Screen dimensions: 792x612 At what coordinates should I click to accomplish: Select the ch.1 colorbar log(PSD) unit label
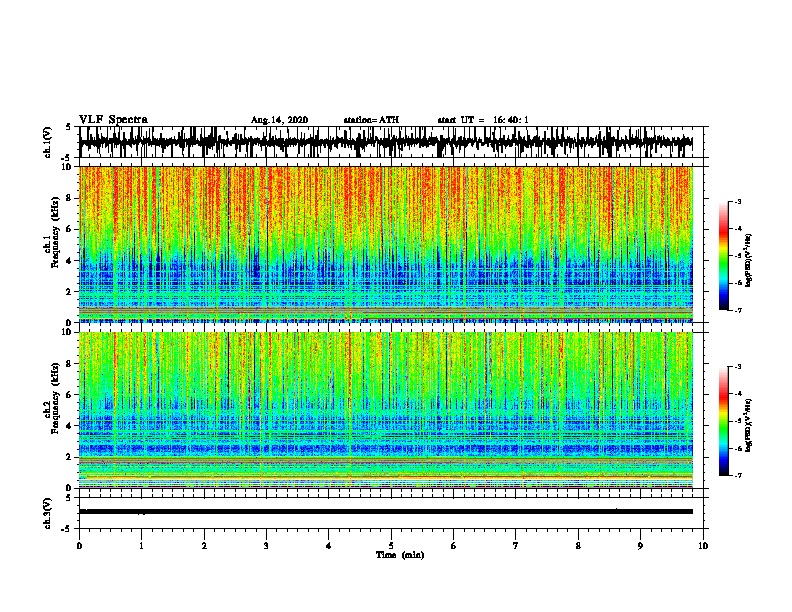click(x=748, y=260)
